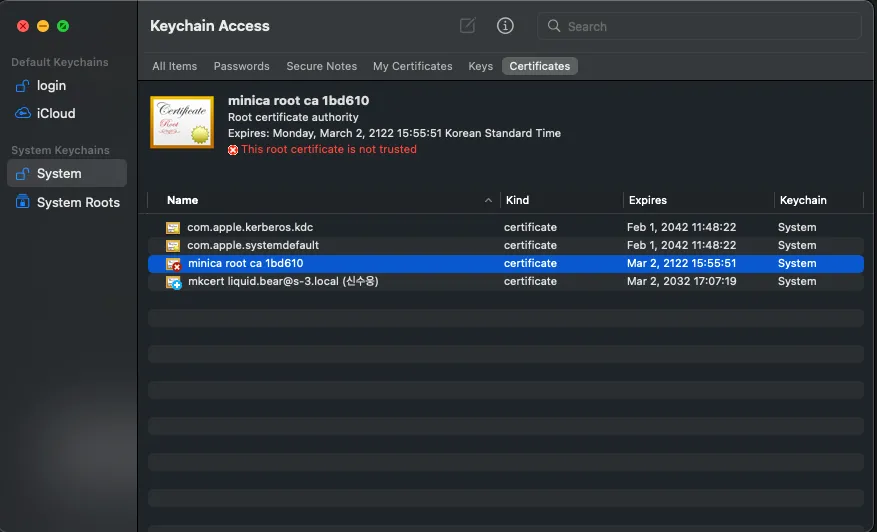Click the magnifier icon in search field
This screenshot has width=877, height=532.
pyautogui.click(x=554, y=26)
